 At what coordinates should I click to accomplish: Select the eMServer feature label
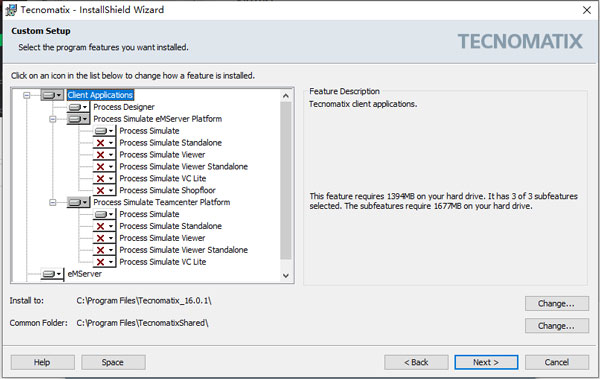(x=85, y=274)
